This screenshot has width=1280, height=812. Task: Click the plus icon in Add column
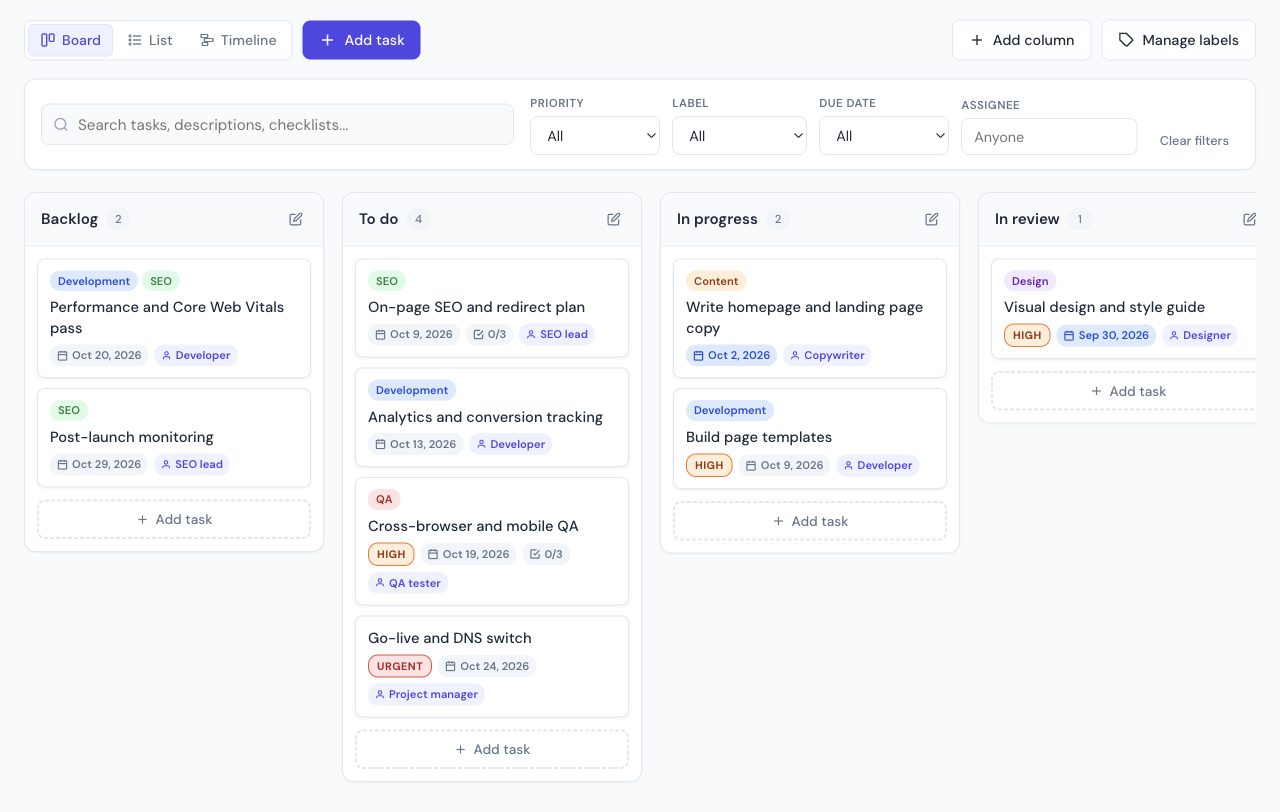977,40
